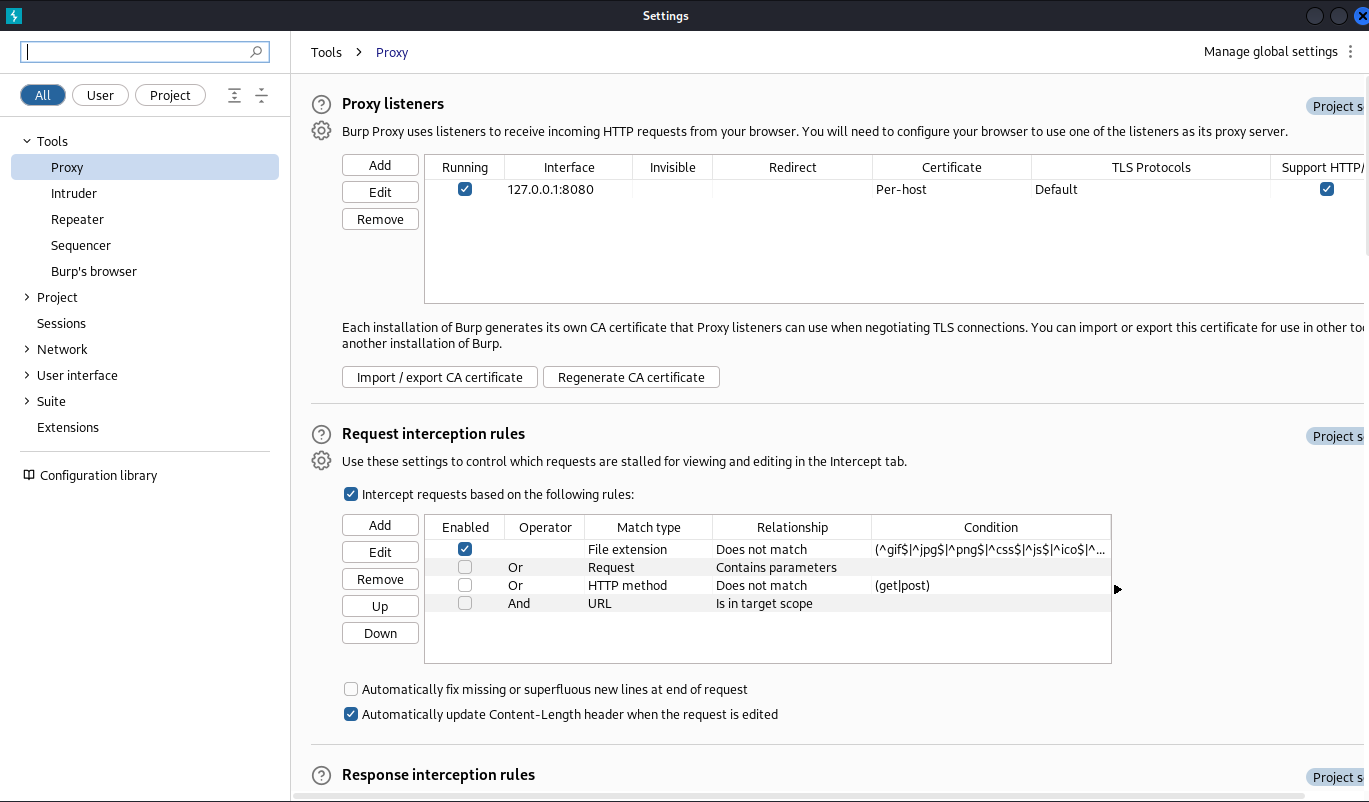Enable automatically fix missing new lines option

pyautogui.click(x=351, y=689)
